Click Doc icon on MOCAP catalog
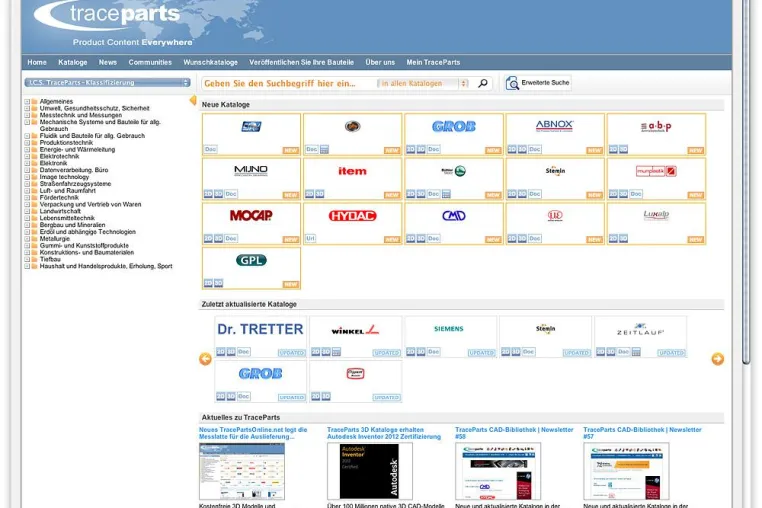Image resolution: width=762 pixels, height=508 pixels. point(231,239)
